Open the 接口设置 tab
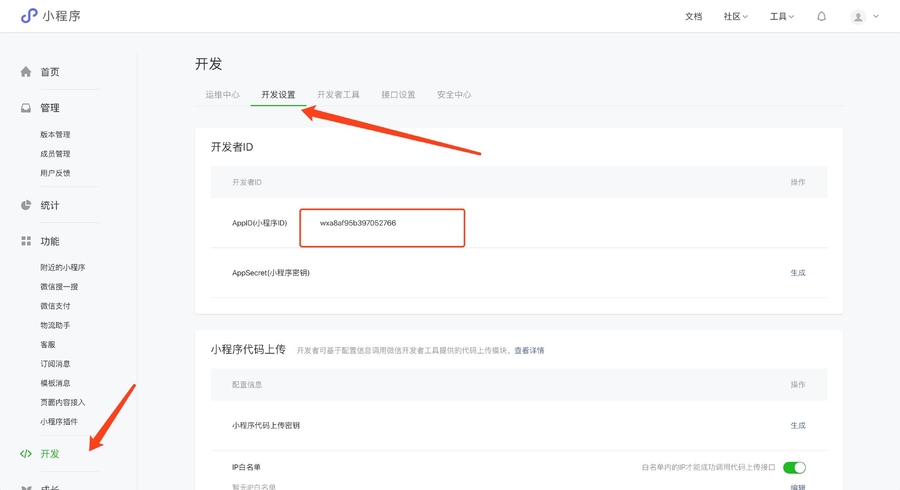Screen dimensions: 900x490 (x=398, y=95)
